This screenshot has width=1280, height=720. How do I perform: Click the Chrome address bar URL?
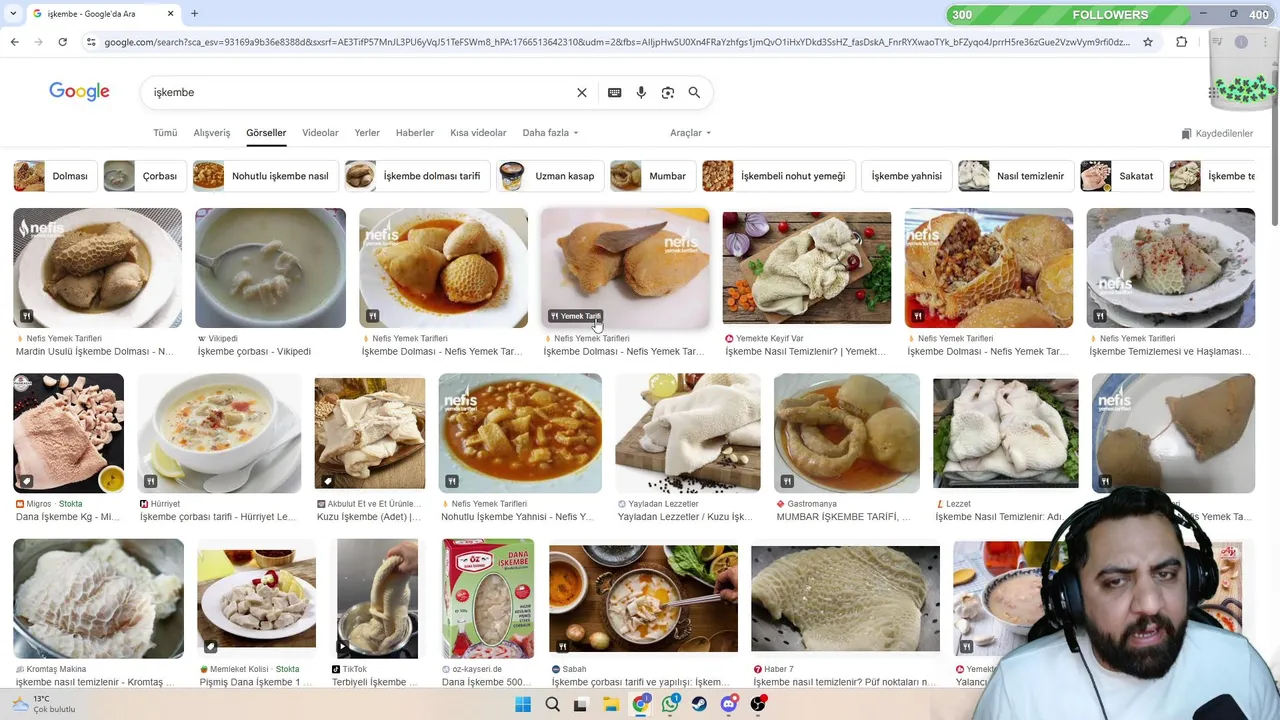(616, 42)
